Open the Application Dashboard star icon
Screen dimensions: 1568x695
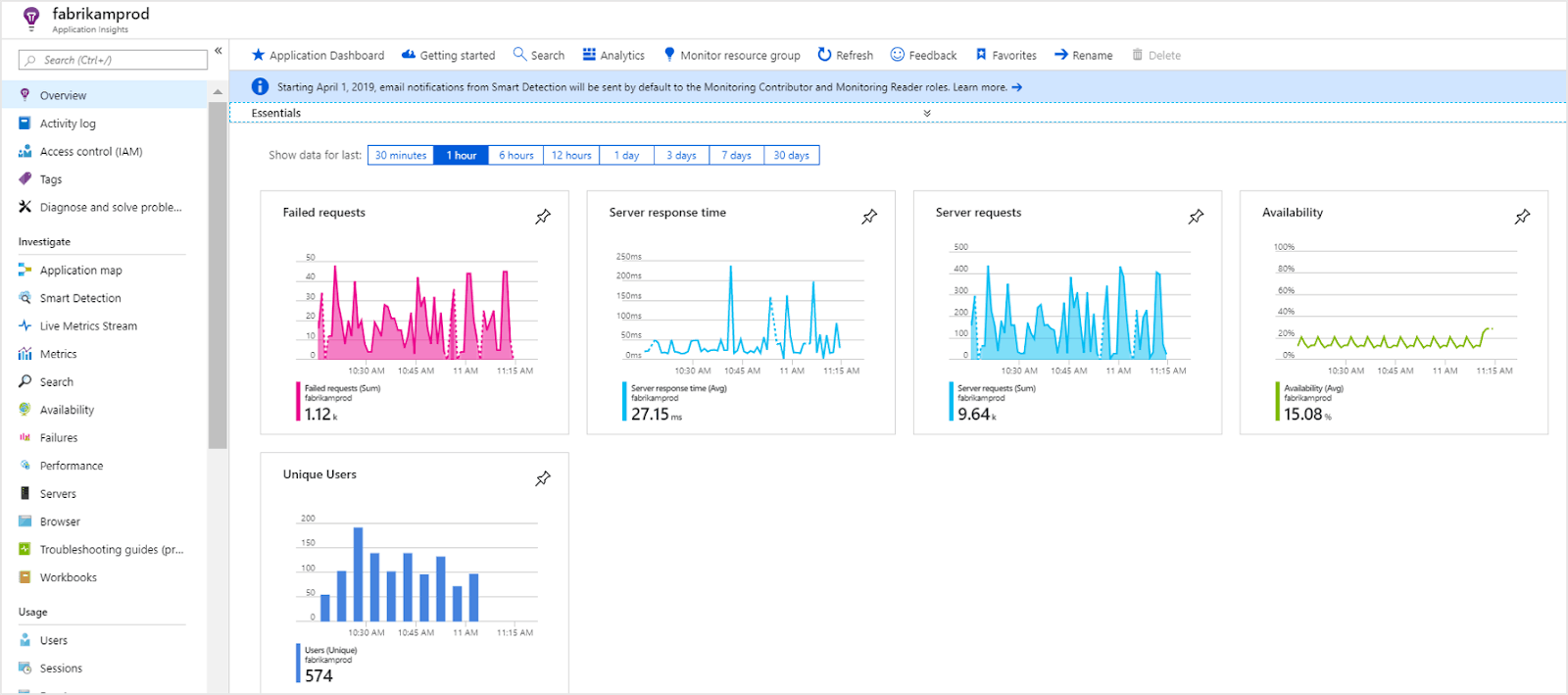[x=259, y=55]
